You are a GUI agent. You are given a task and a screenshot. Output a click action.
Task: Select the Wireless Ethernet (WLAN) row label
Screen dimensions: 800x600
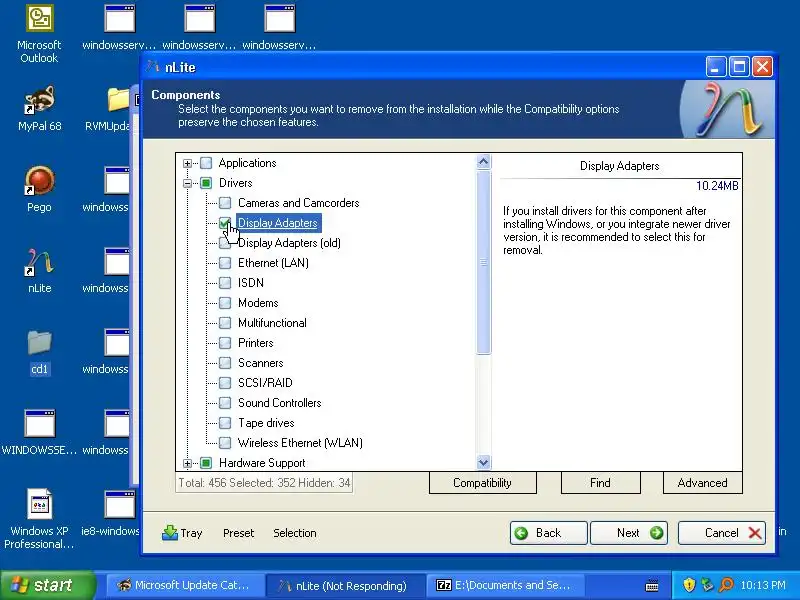(300, 443)
